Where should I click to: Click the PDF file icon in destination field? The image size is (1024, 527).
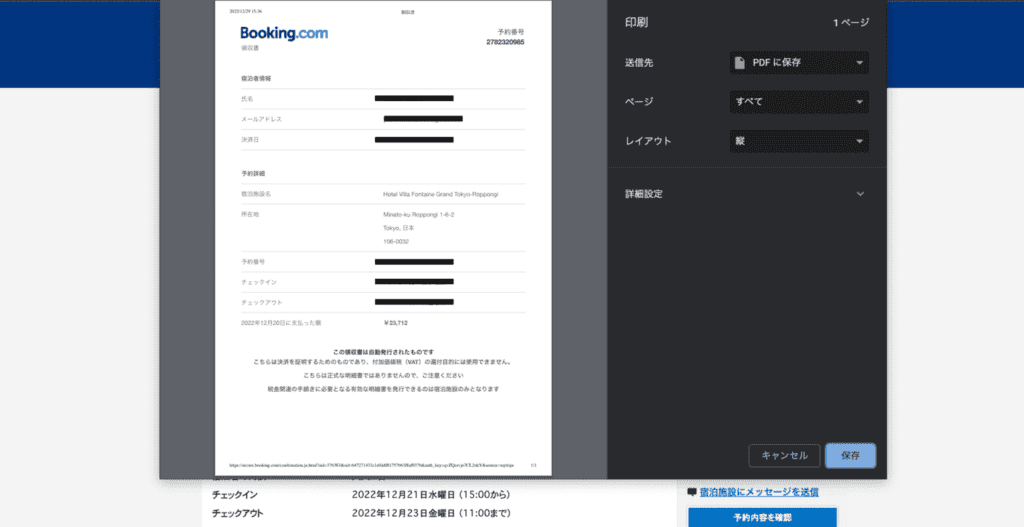tap(740, 63)
